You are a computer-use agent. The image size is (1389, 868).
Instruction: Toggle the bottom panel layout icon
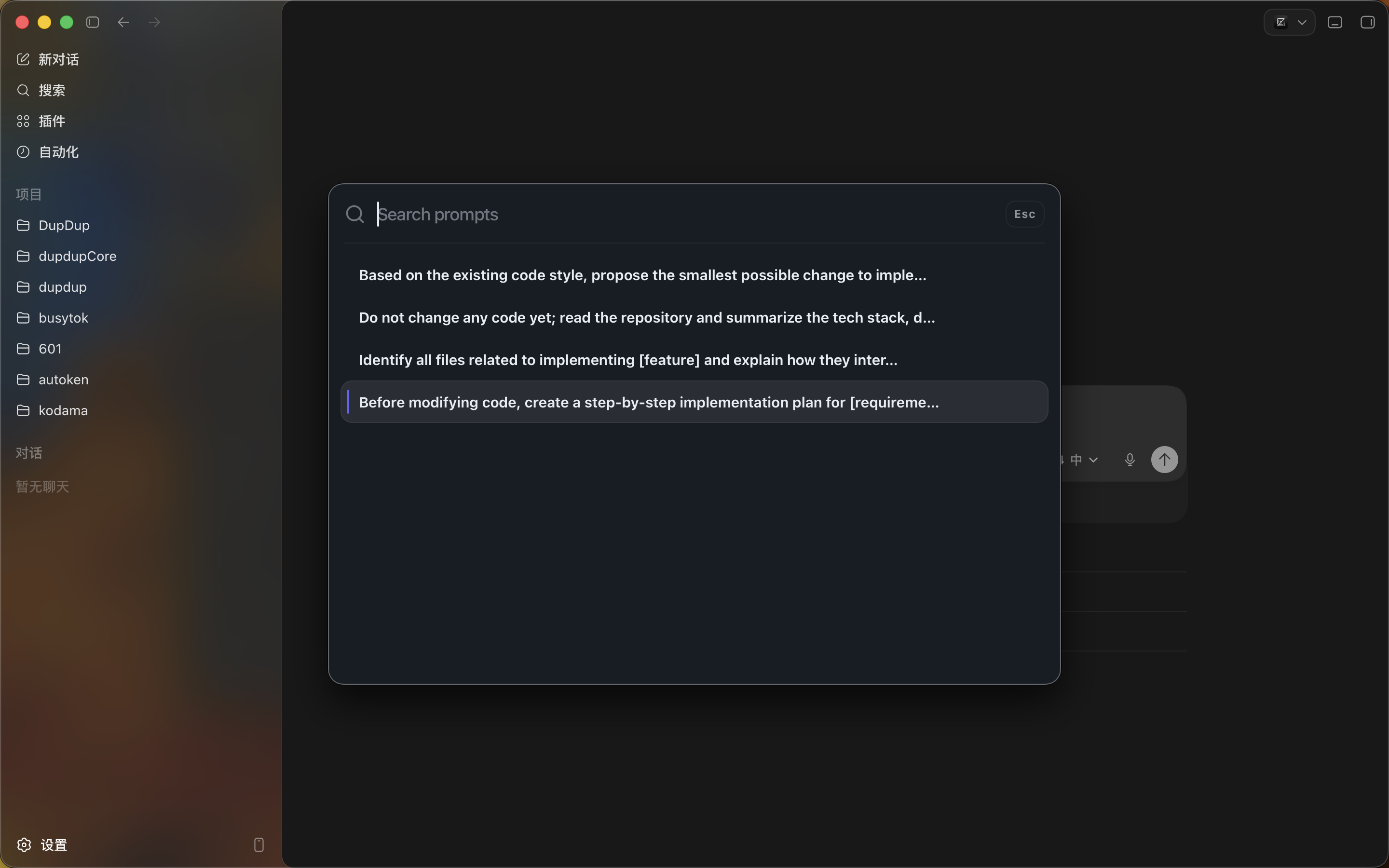coord(1335,22)
